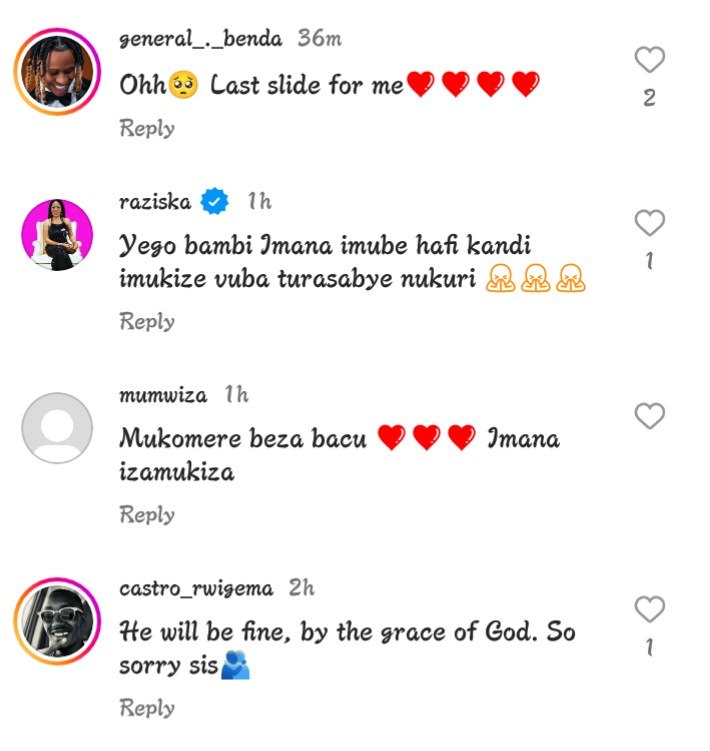Viewport: 710px width, 751px height.
Task: Open the general_._benda username link
Action: click(x=200, y=39)
